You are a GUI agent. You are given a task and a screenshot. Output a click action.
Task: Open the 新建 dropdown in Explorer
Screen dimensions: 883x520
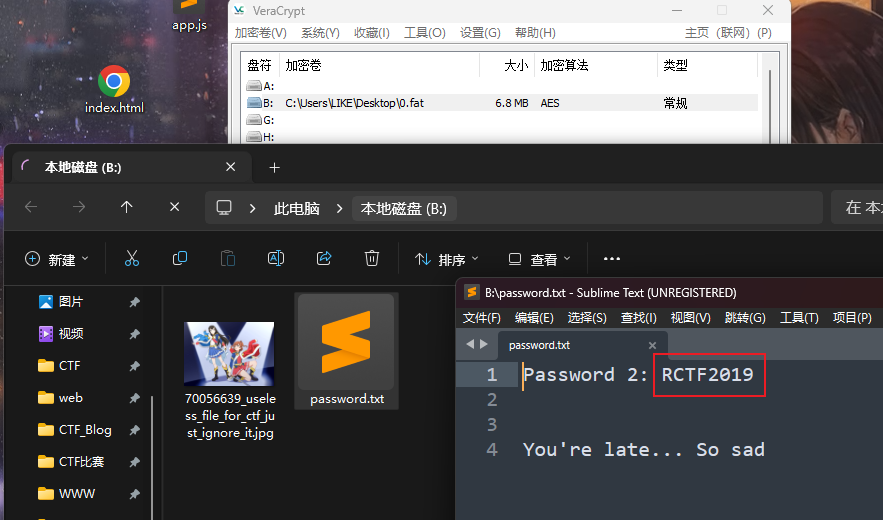57,259
